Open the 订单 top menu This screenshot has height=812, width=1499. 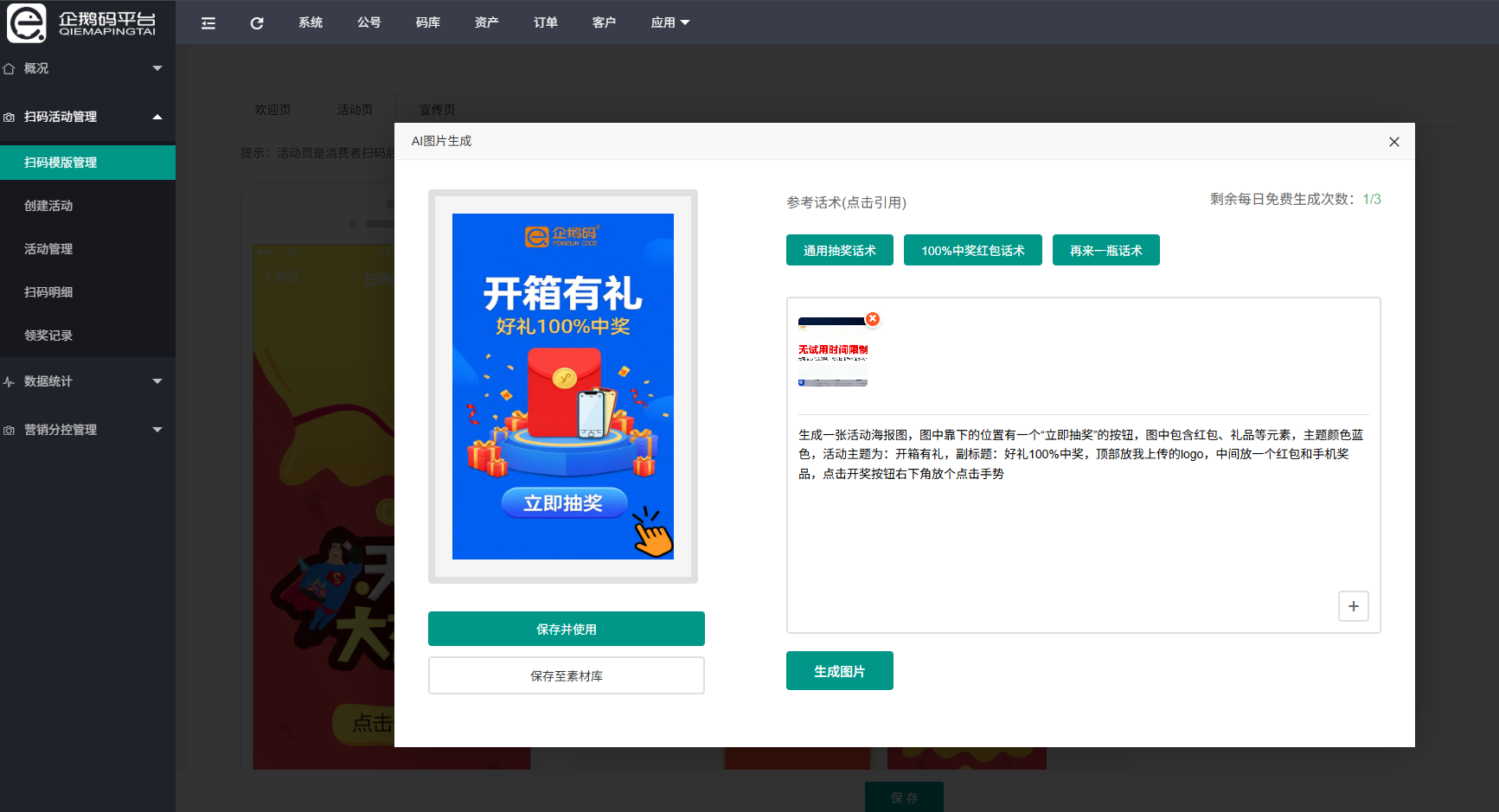545,22
